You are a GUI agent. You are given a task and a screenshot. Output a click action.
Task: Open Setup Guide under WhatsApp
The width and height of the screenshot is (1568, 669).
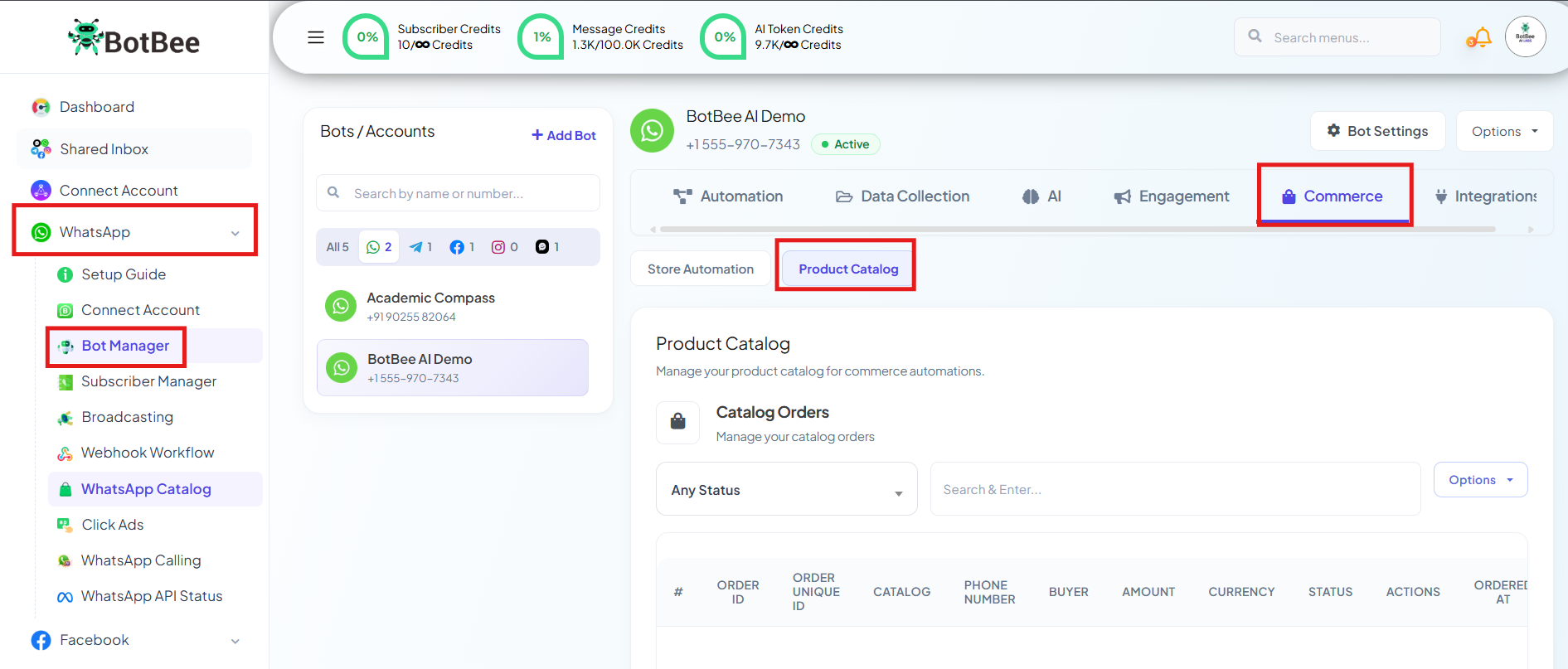124,274
